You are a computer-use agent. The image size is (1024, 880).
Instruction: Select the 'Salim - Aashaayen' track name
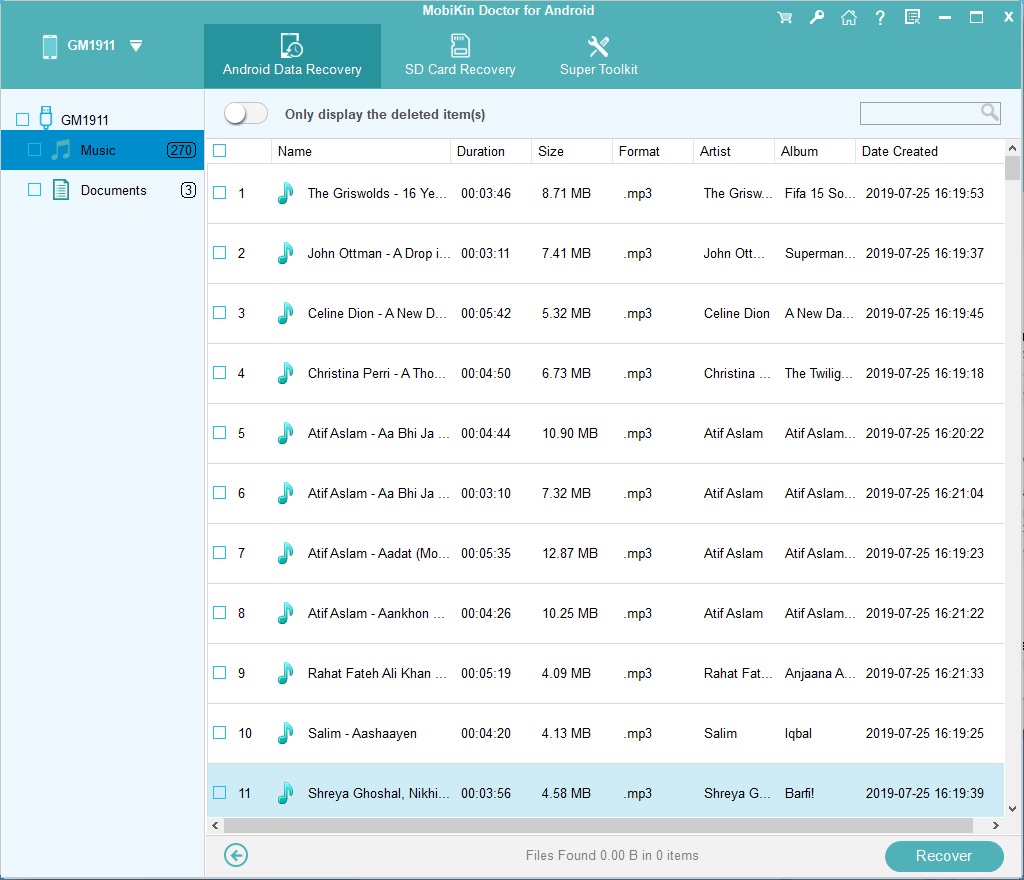362,733
